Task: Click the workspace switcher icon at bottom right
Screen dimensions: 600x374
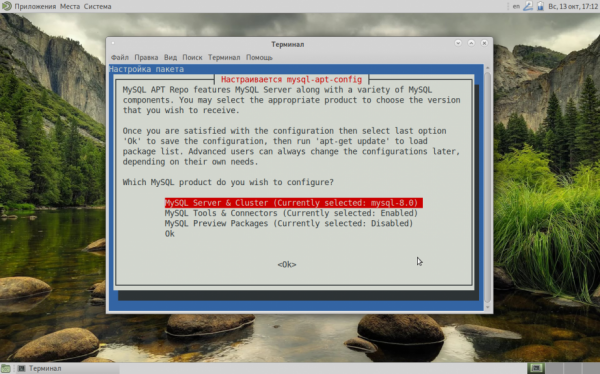Action: coord(536,368)
